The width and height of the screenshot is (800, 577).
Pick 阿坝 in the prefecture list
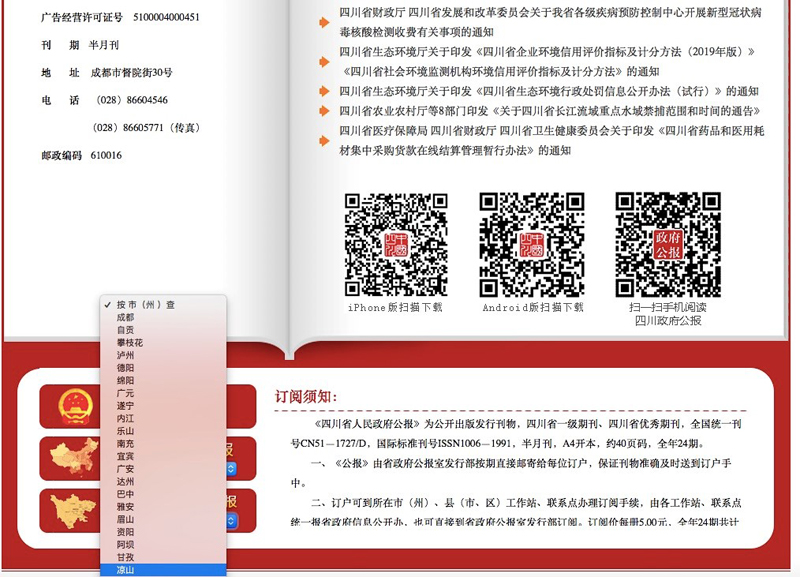pyautogui.click(x=163, y=544)
